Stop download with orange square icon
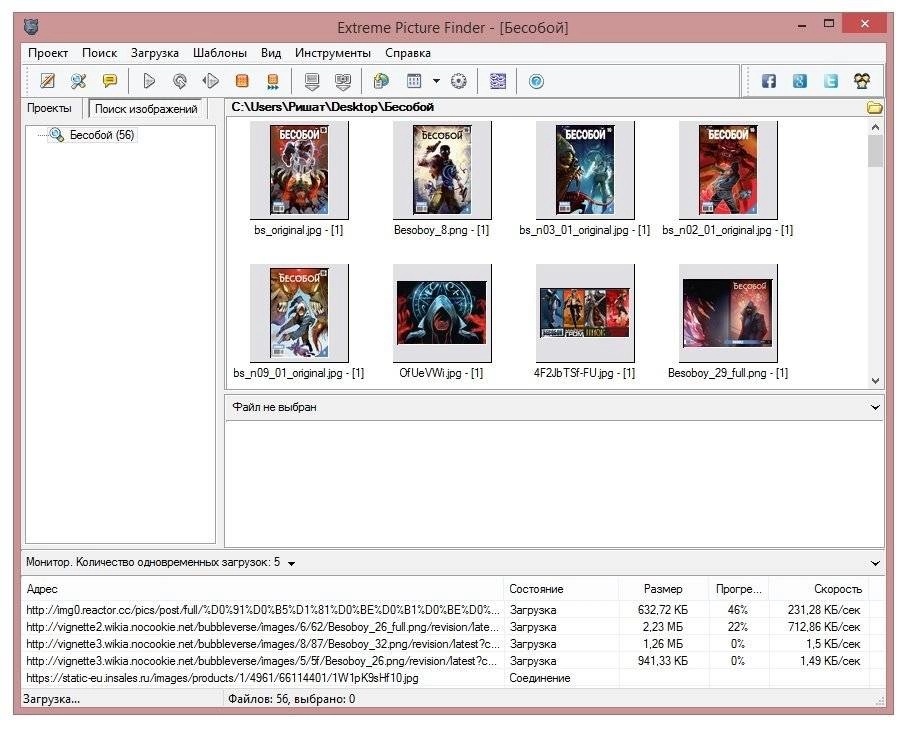The height and width of the screenshot is (734, 911). (242, 81)
